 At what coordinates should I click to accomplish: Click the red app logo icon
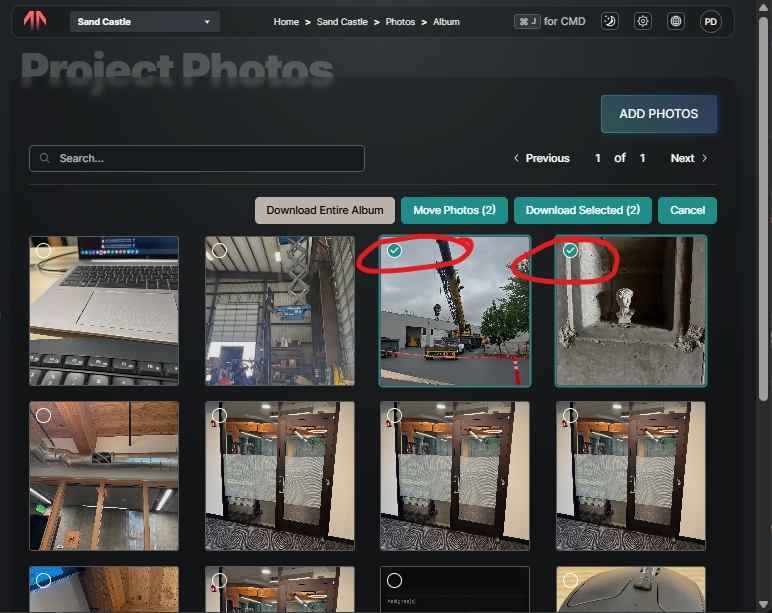pyautogui.click(x=35, y=21)
